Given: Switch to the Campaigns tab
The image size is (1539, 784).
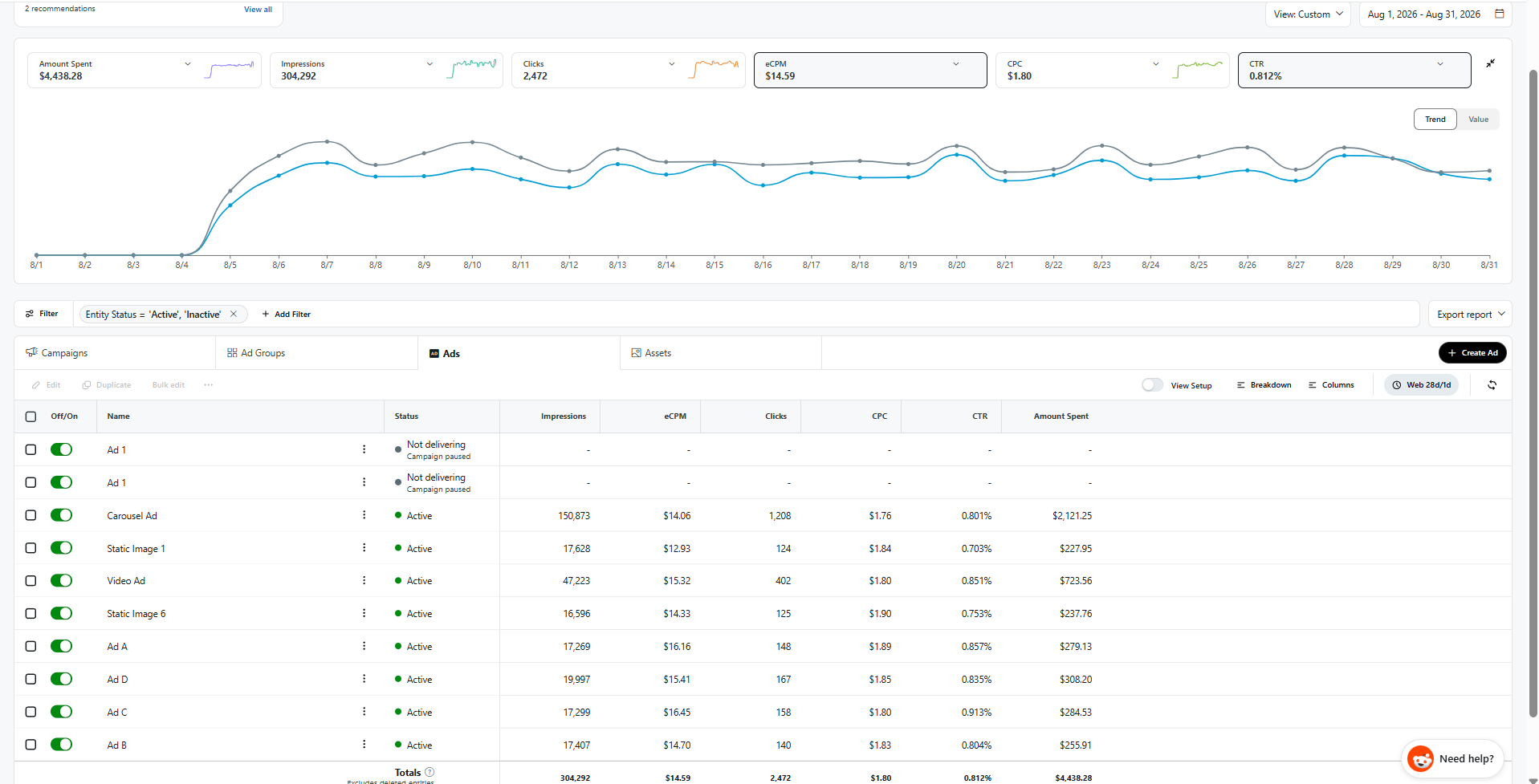Looking at the screenshot, I should (115, 353).
